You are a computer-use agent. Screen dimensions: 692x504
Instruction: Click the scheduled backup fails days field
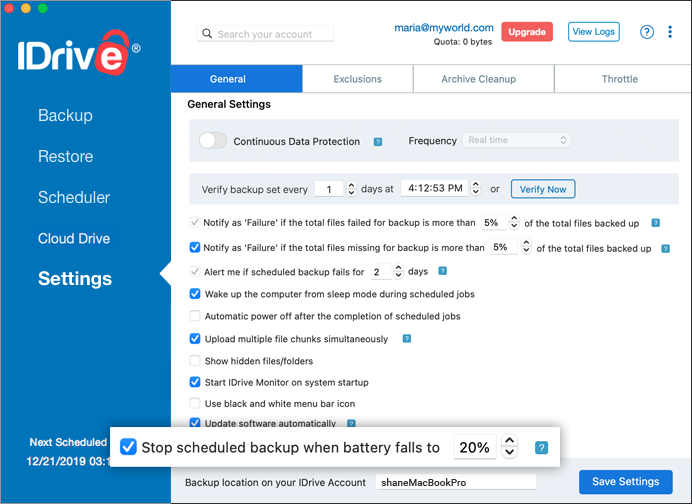click(x=381, y=271)
